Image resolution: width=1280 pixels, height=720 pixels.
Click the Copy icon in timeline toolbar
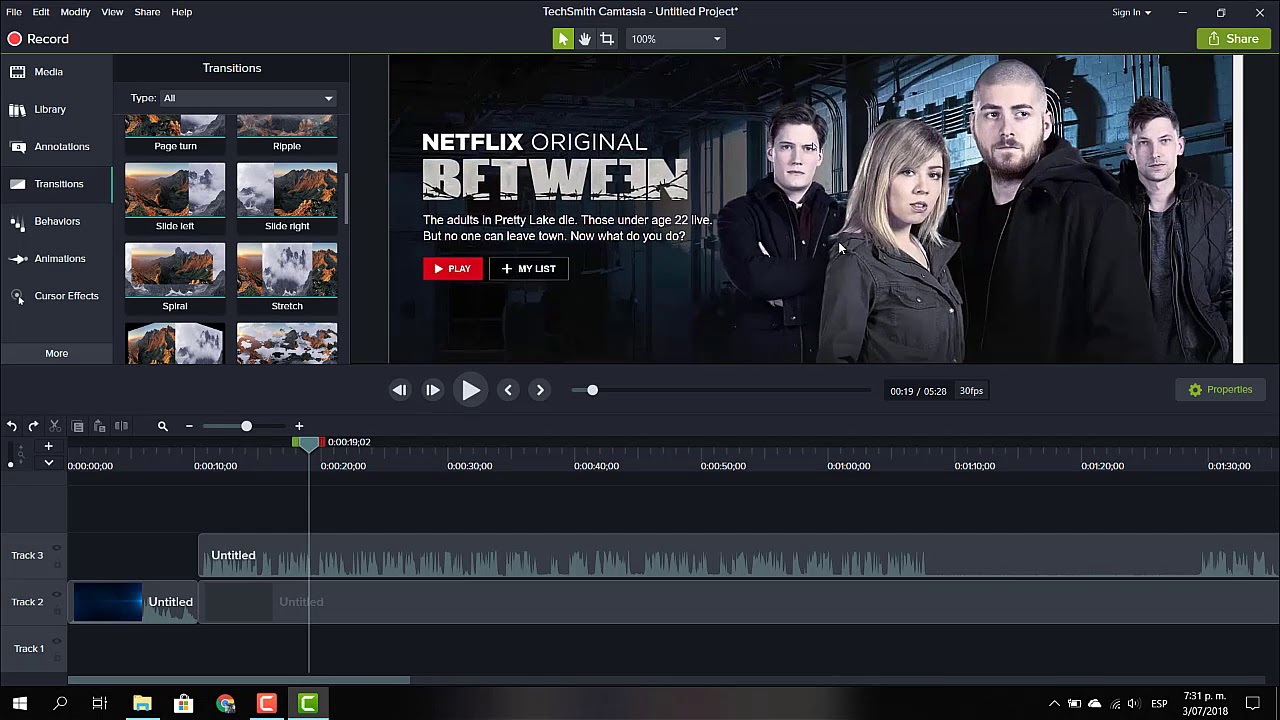pyautogui.click(x=78, y=426)
